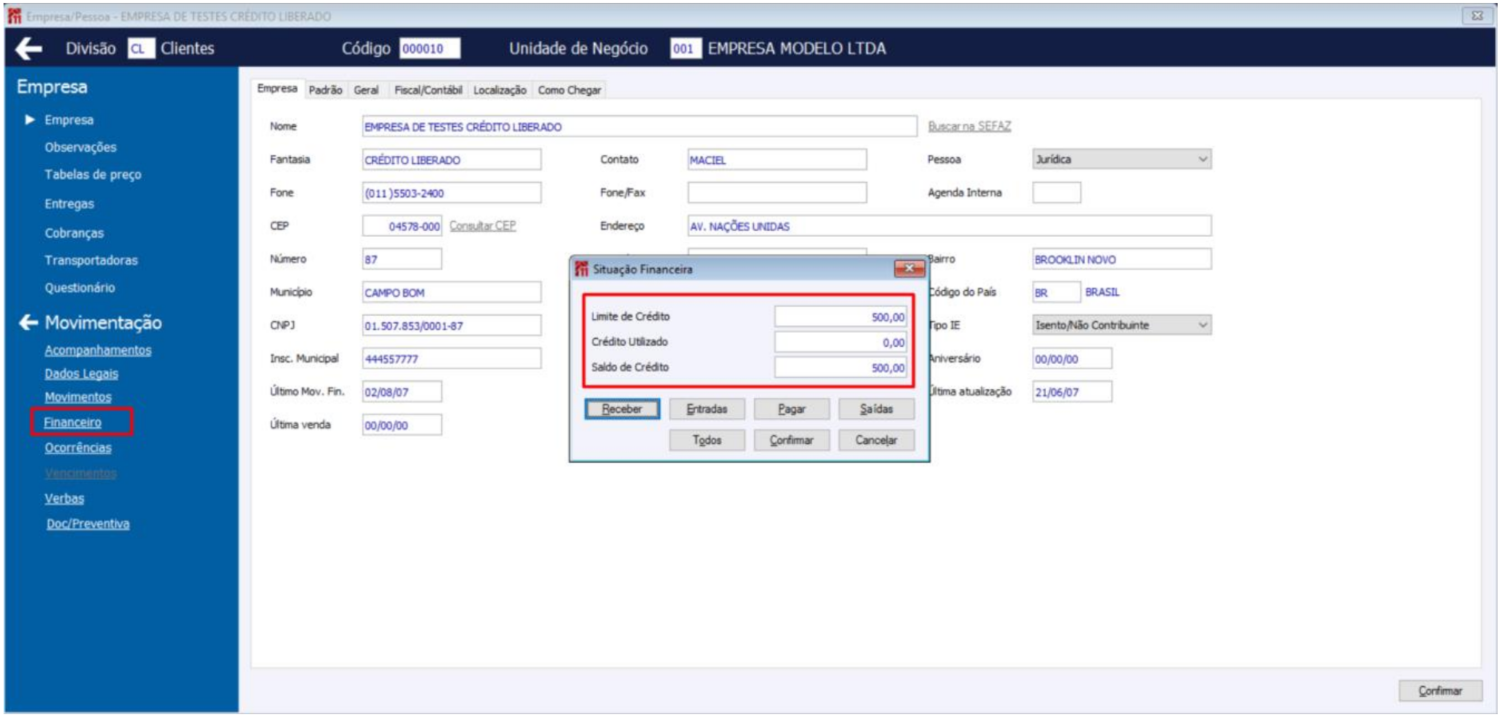Switch to the Fiscal/Contábil tab

coord(428,90)
